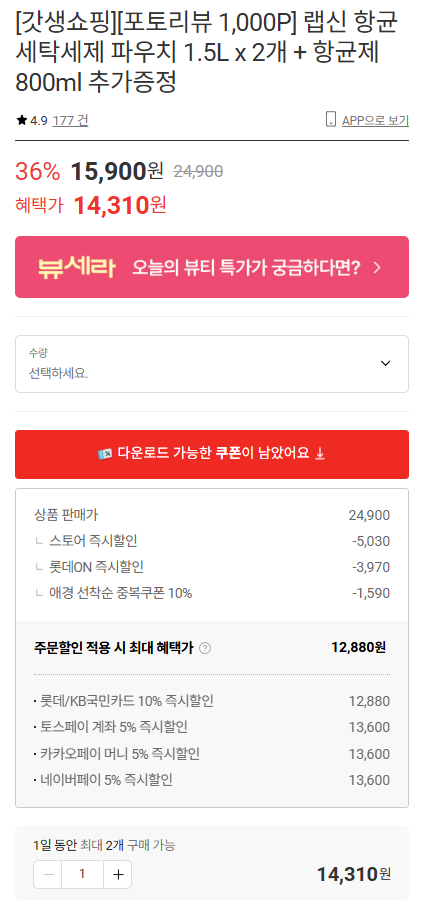The height and width of the screenshot is (919, 433).
Task: Open the 177 건 reviews link
Action: click(x=70, y=120)
